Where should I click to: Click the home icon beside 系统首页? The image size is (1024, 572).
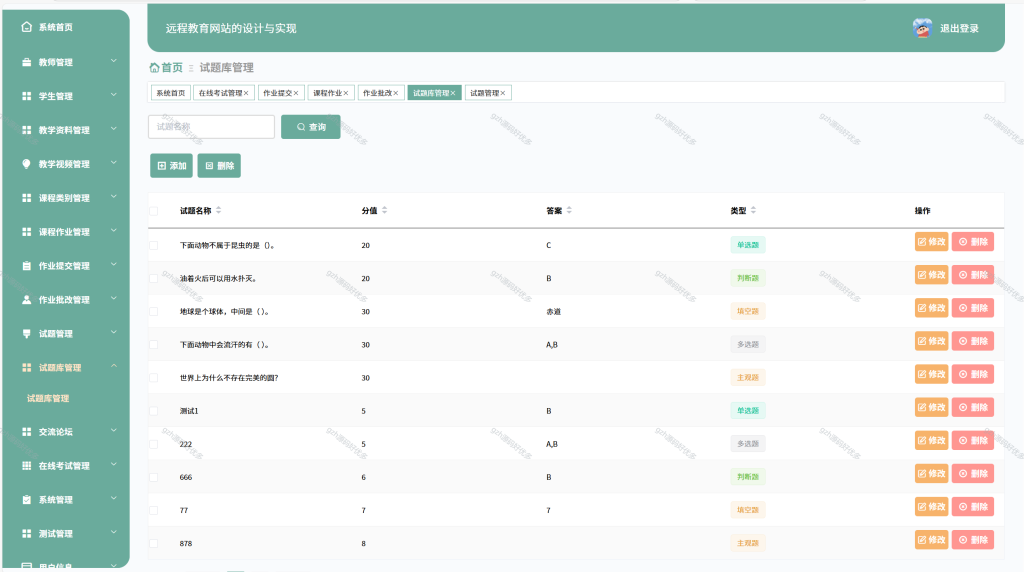pyautogui.click(x=26, y=27)
